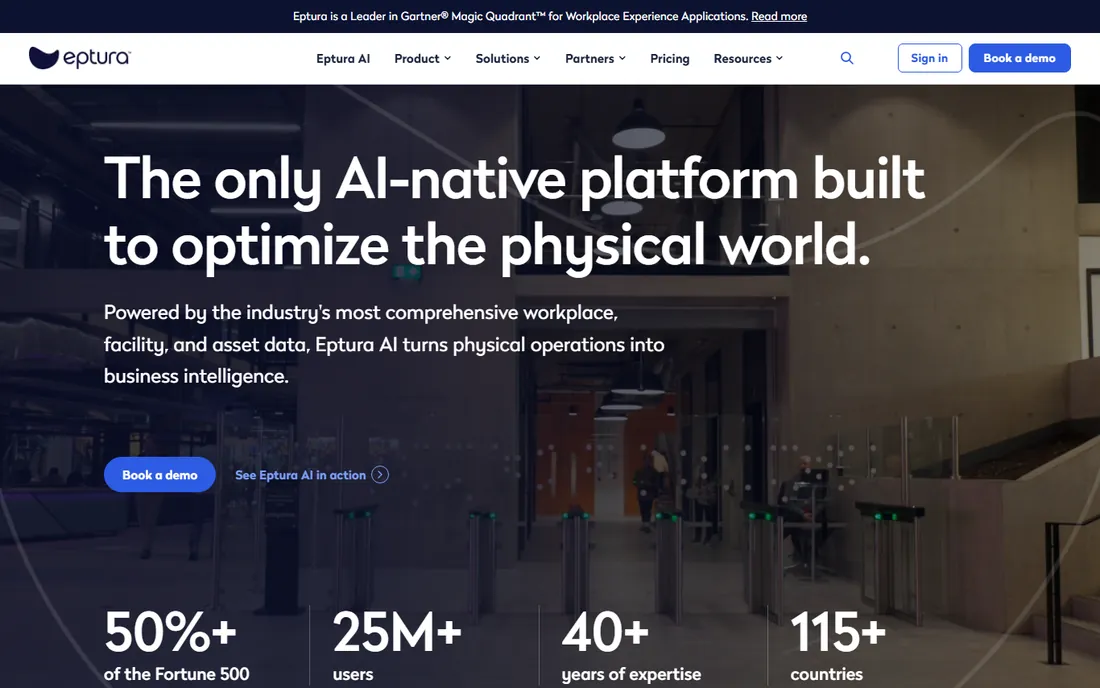The image size is (1100, 688).
Task: Open Read more link in top banner
Action: pos(779,16)
